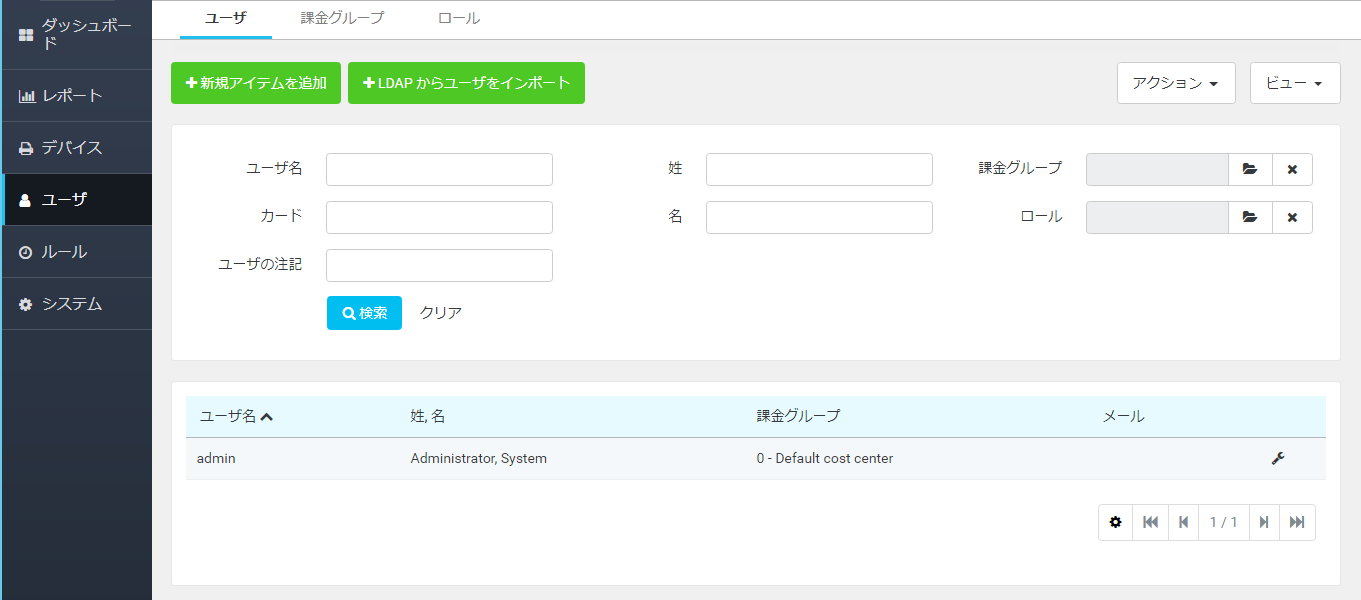Click the ロール selection field
1361x600 pixels.
click(x=1157, y=217)
